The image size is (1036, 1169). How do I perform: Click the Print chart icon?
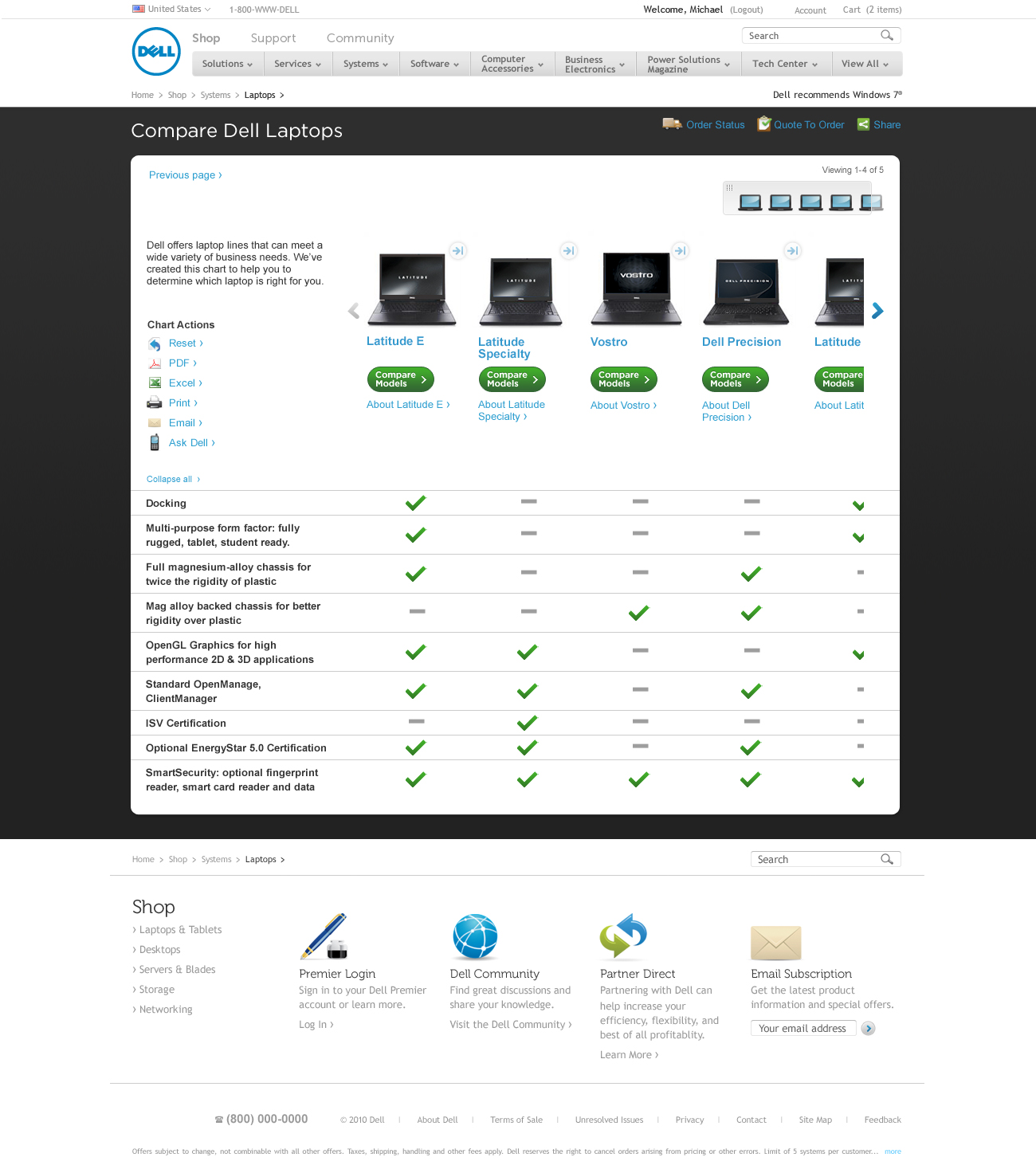(x=155, y=403)
